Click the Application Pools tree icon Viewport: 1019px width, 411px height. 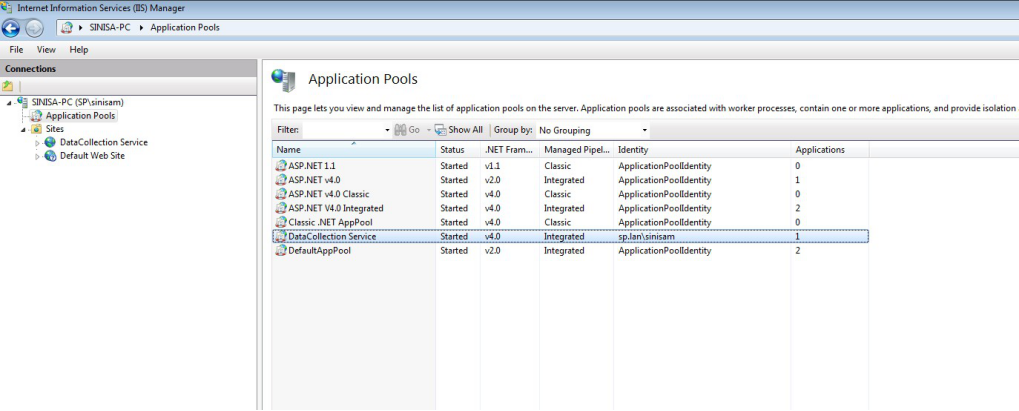click(36, 116)
